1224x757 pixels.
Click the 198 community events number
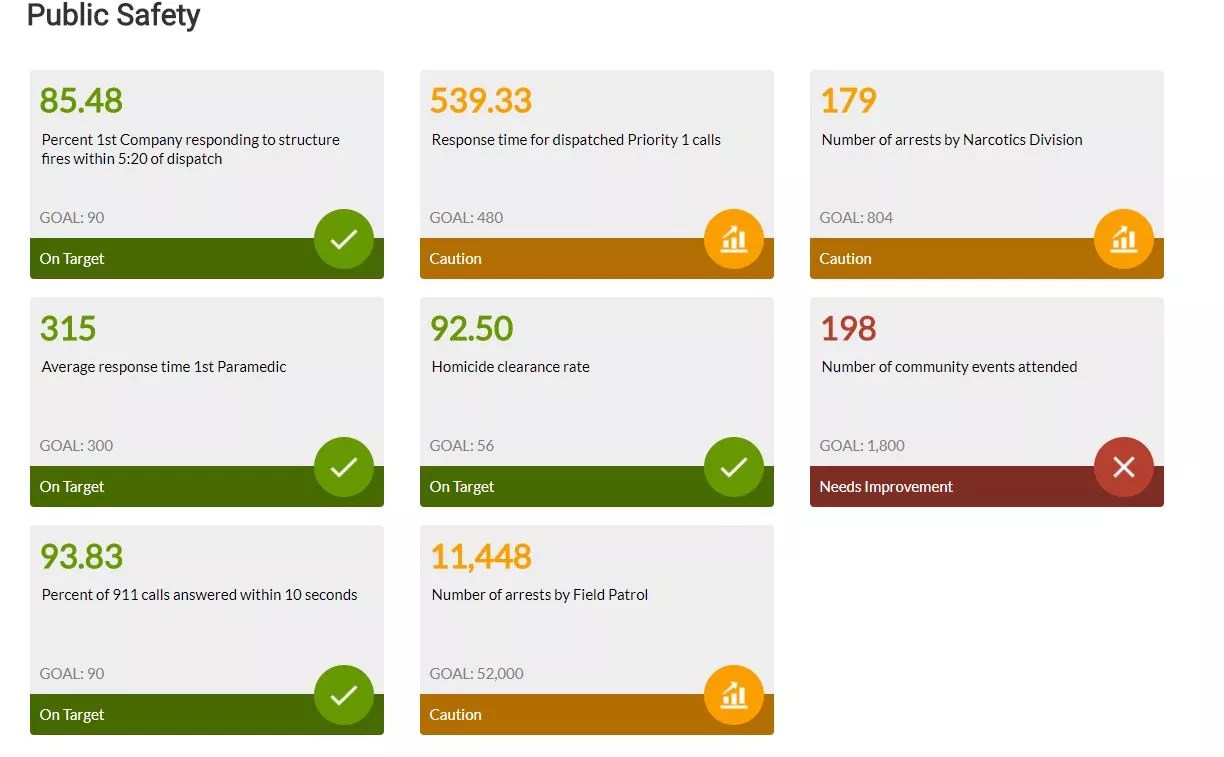[x=848, y=329]
